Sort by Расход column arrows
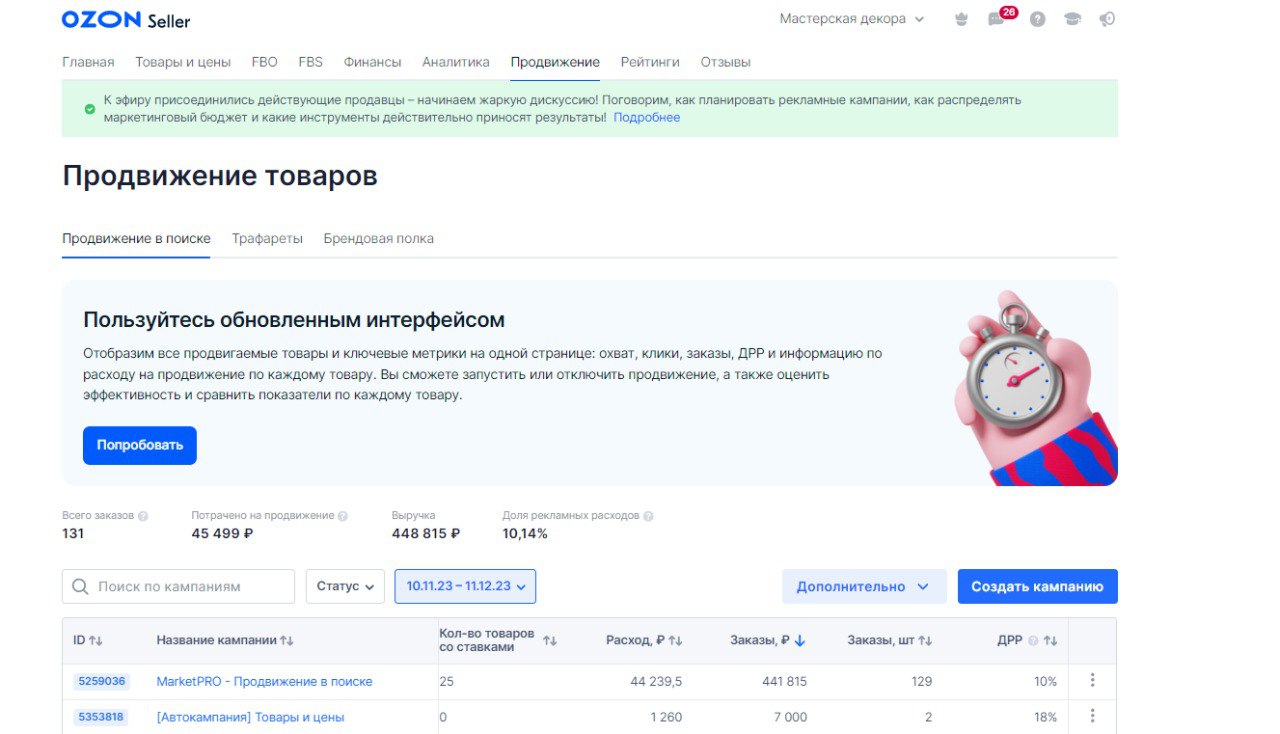 [x=676, y=640]
